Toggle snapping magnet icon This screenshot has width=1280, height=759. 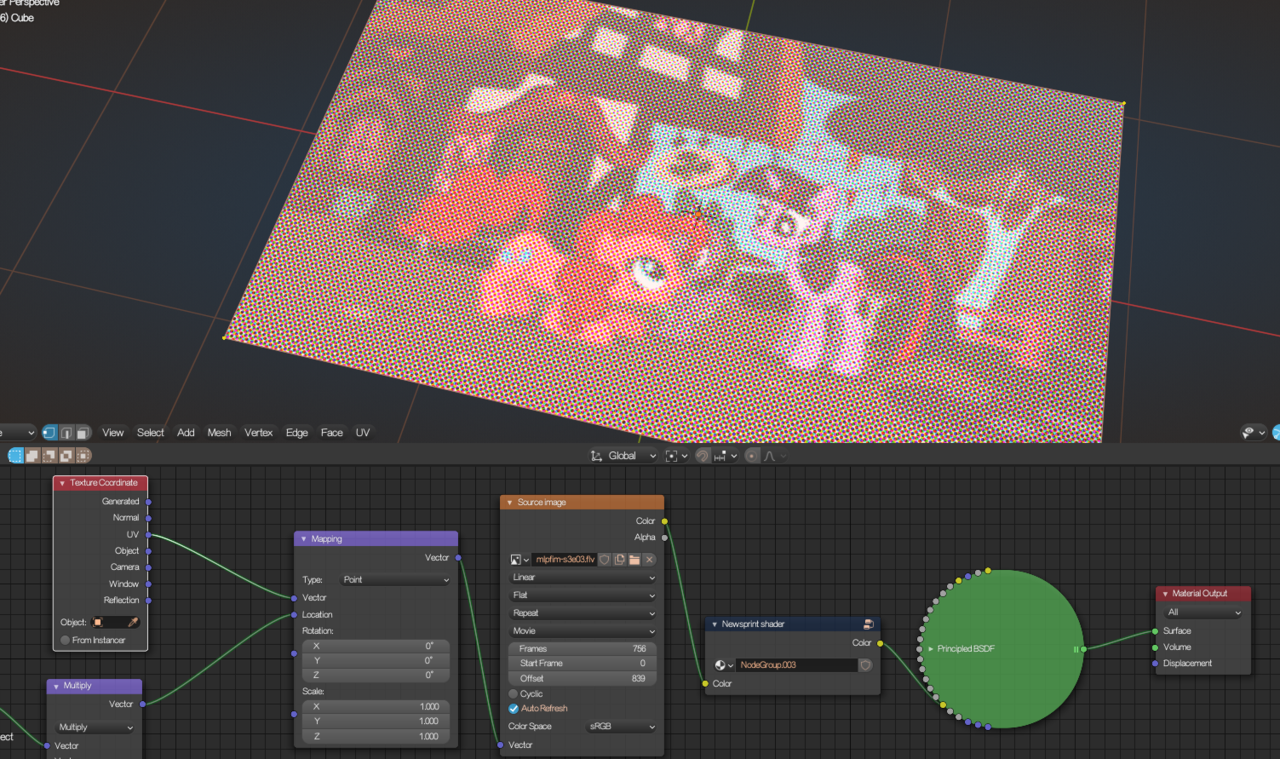coord(703,456)
